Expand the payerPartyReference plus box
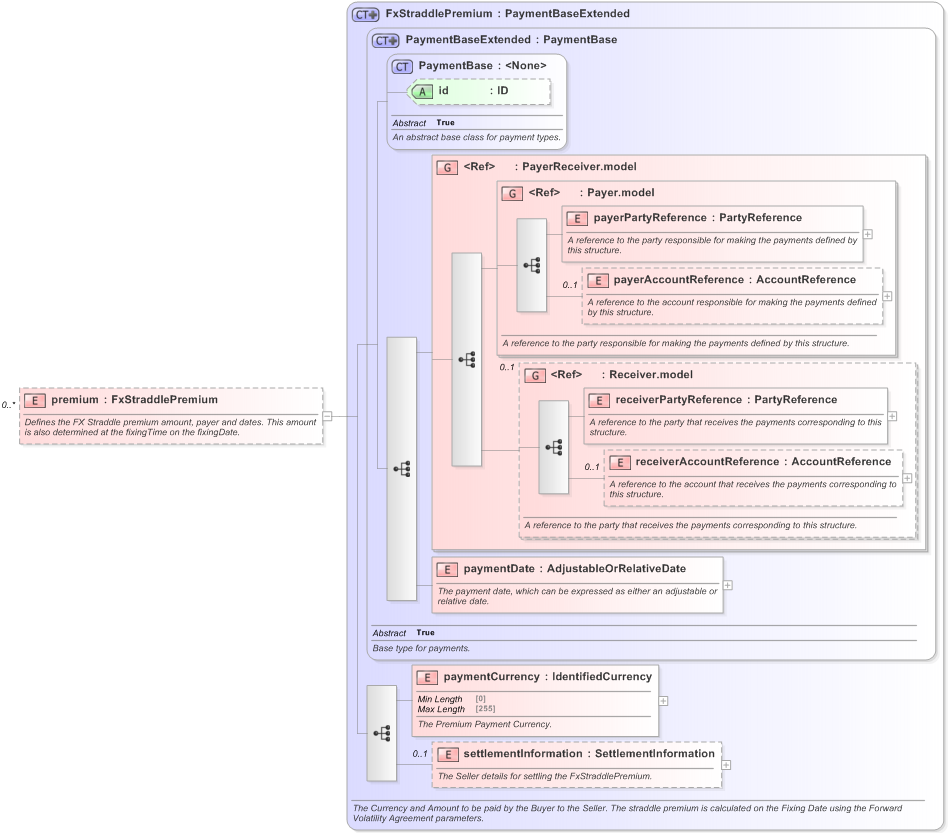The width and height of the screenshot is (948, 833). coord(868,234)
